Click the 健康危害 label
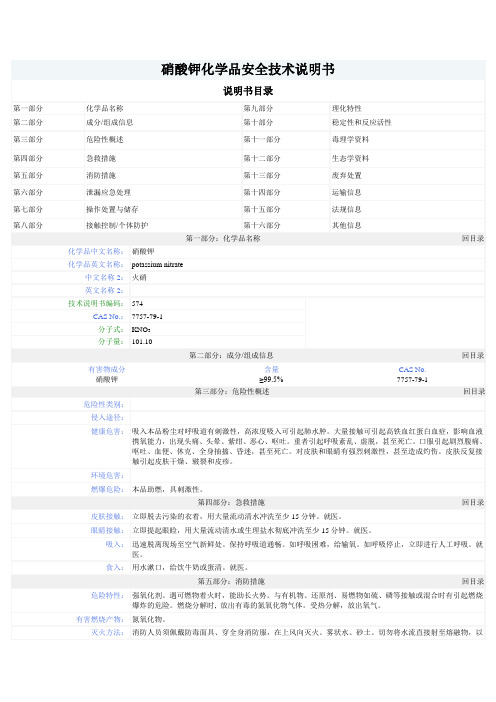Viewport: 496px width, 702px height. click(107, 431)
